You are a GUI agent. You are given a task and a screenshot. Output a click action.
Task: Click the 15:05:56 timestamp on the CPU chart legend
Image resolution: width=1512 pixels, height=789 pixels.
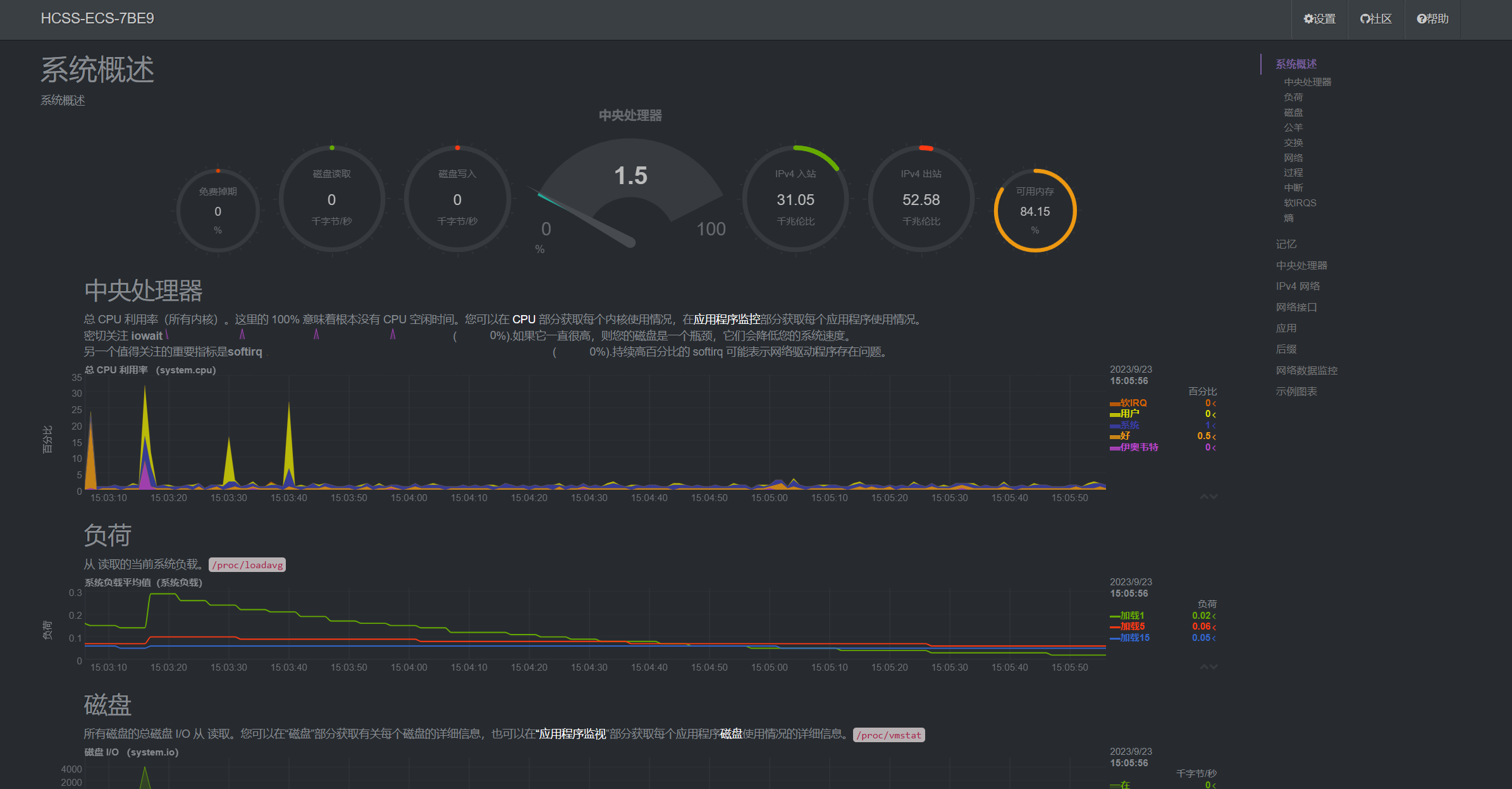coord(1129,381)
